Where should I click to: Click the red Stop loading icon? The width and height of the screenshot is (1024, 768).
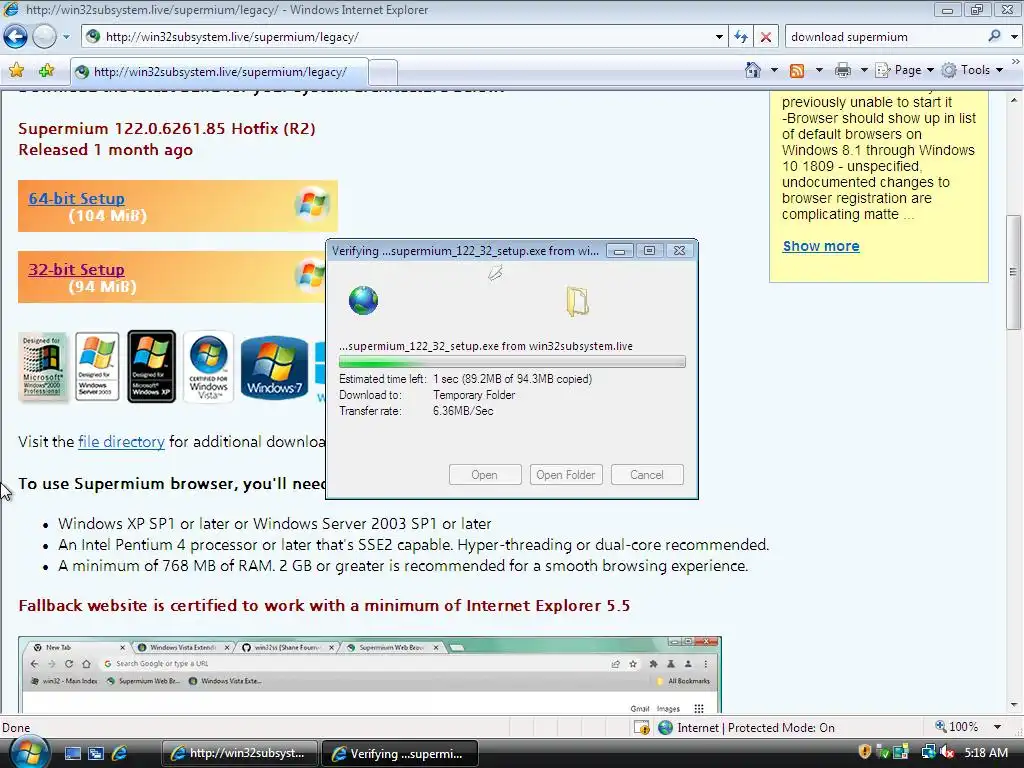766,37
